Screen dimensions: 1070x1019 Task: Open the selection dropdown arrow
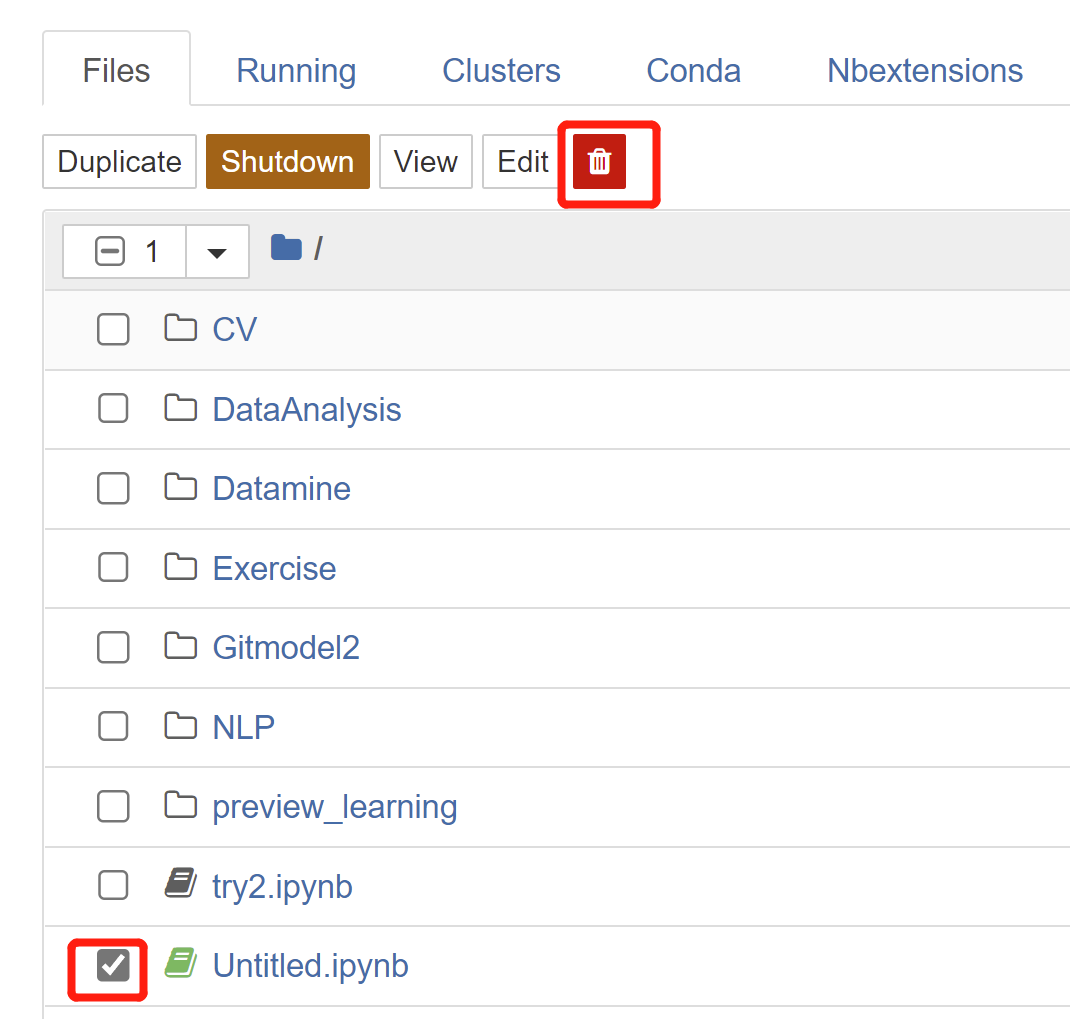pos(217,252)
